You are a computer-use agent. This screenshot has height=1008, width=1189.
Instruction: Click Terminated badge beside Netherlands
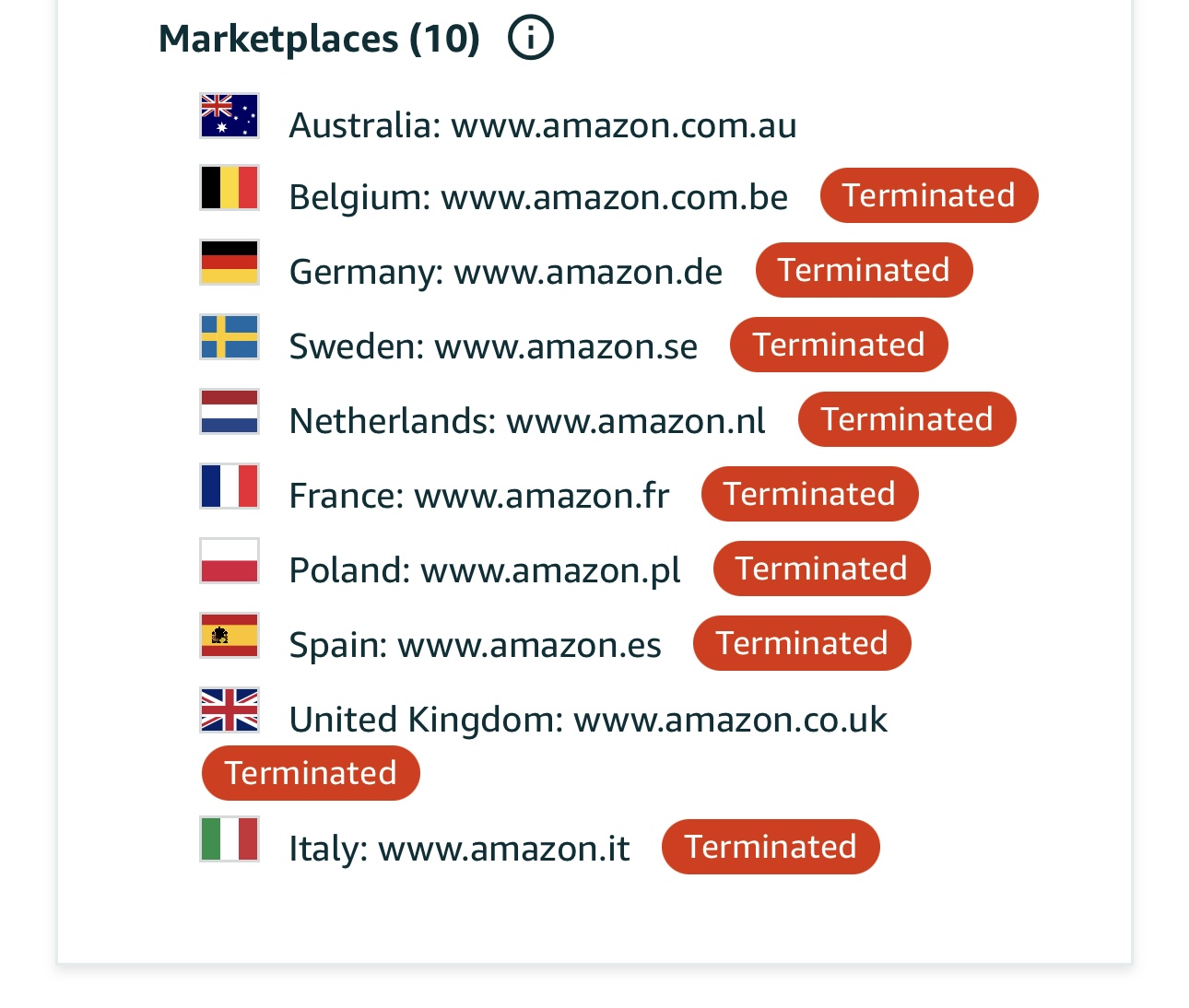(x=907, y=419)
